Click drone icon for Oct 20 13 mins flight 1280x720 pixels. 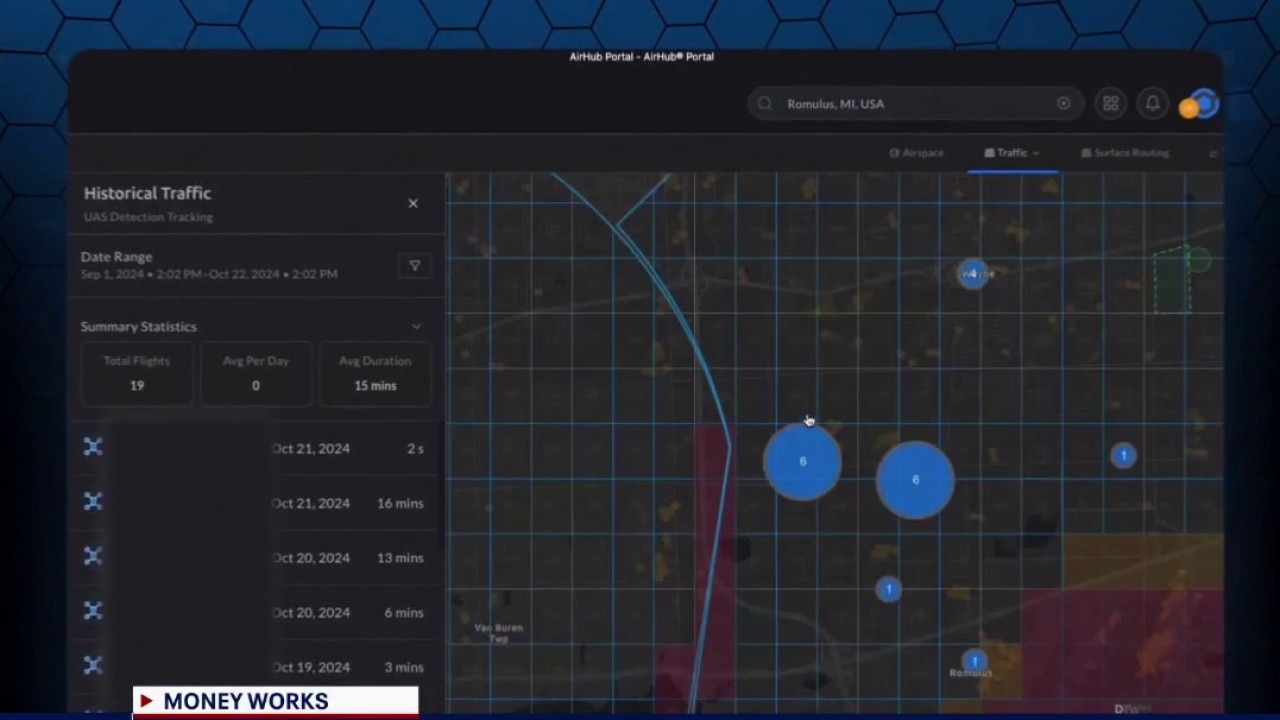(93, 556)
